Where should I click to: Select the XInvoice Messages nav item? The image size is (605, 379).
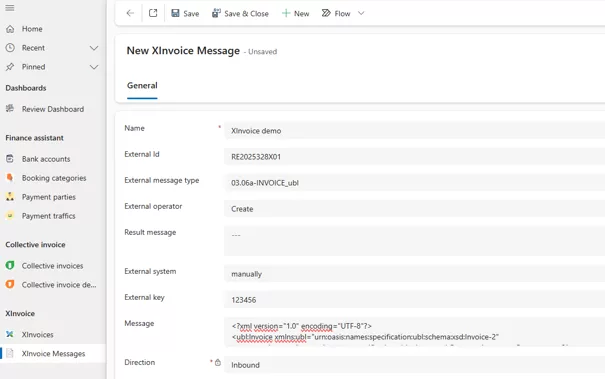coord(53,353)
